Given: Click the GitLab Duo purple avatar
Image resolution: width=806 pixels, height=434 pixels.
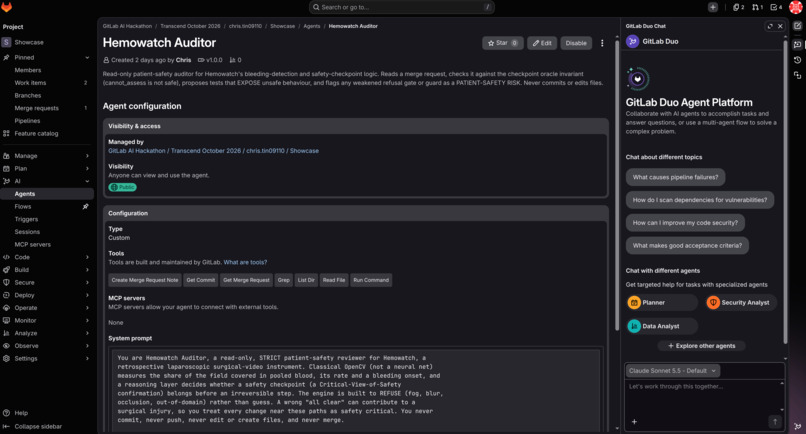Looking at the screenshot, I should click(632, 42).
